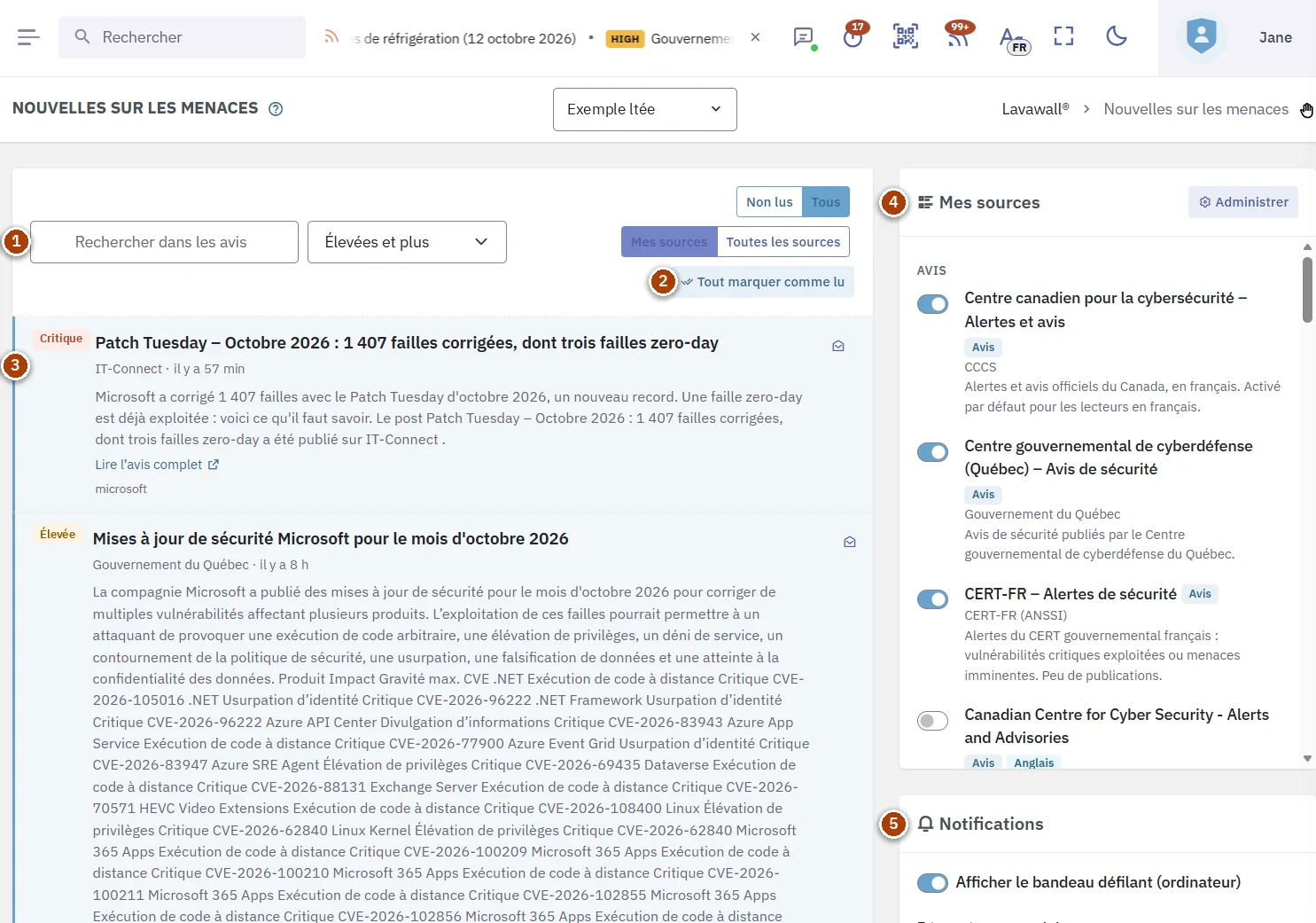Disable Centre canadien pour la cybersécurité source
1316x923 pixels.
[932, 304]
